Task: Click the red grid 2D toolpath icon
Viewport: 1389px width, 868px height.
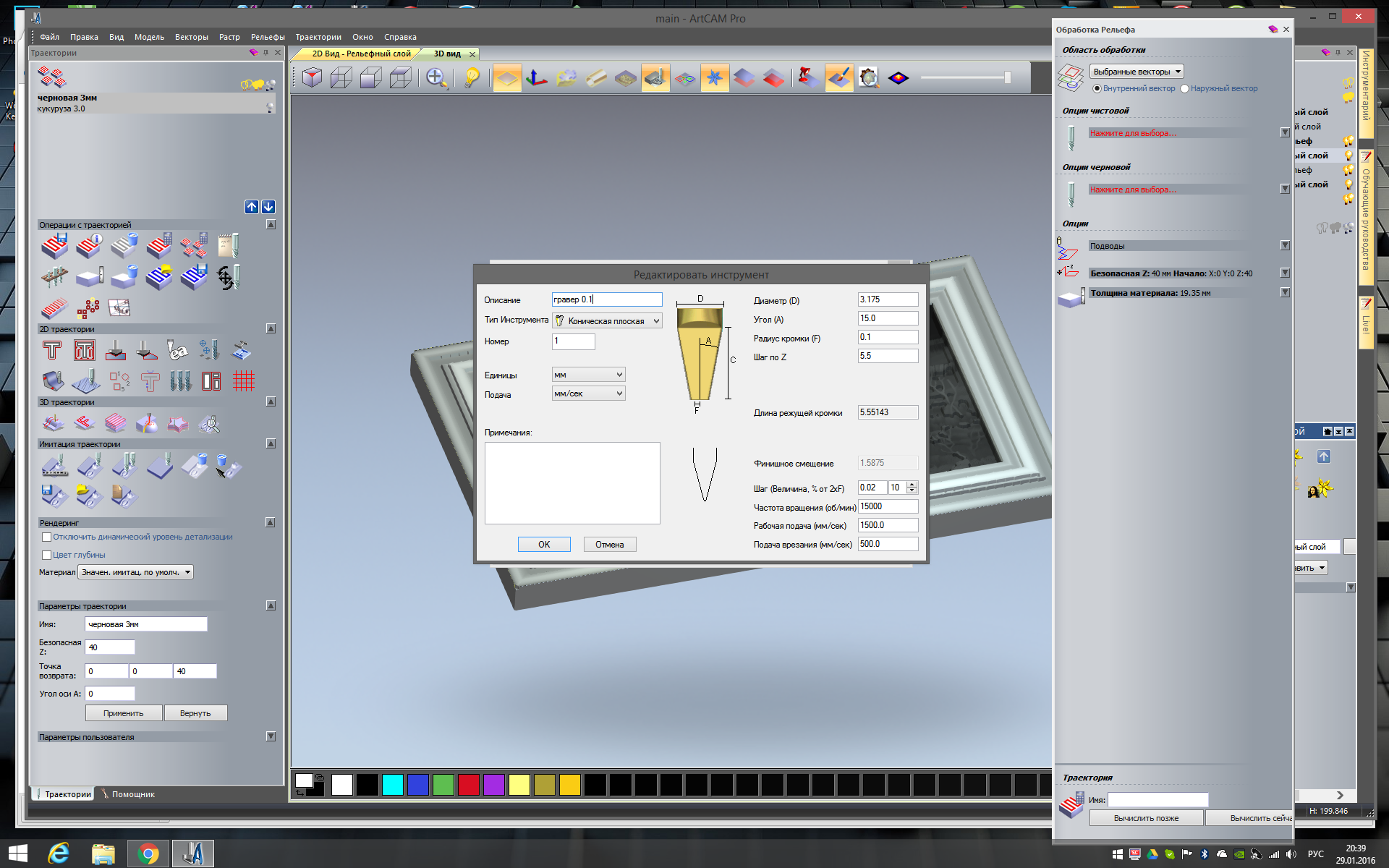Action: click(x=244, y=380)
